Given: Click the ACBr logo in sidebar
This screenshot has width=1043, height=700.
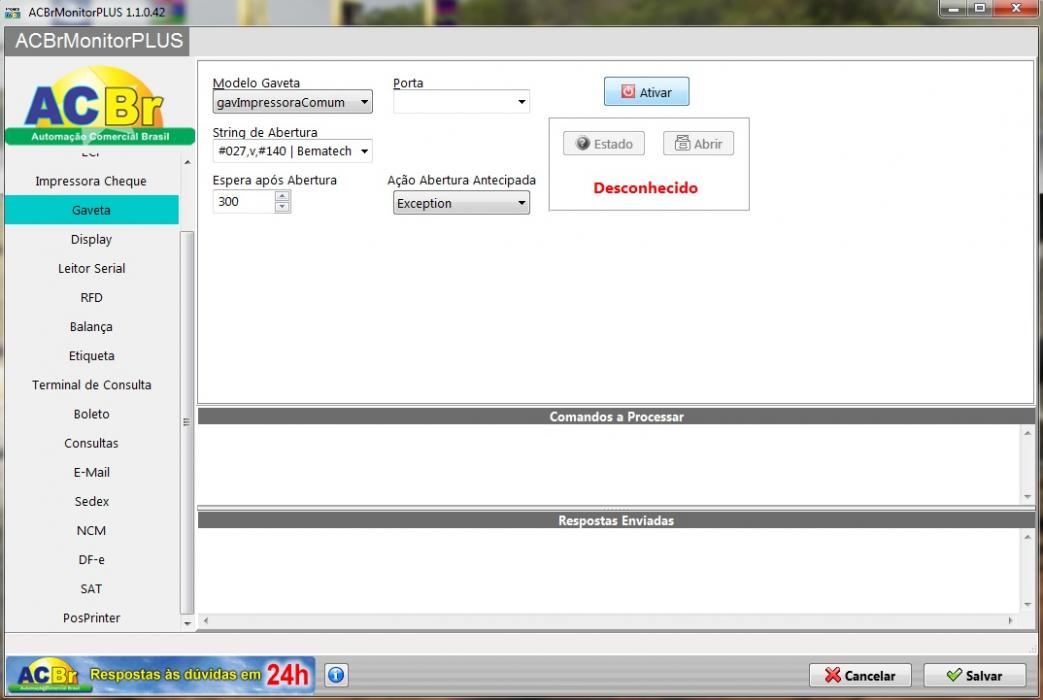Looking at the screenshot, I should point(99,105).
